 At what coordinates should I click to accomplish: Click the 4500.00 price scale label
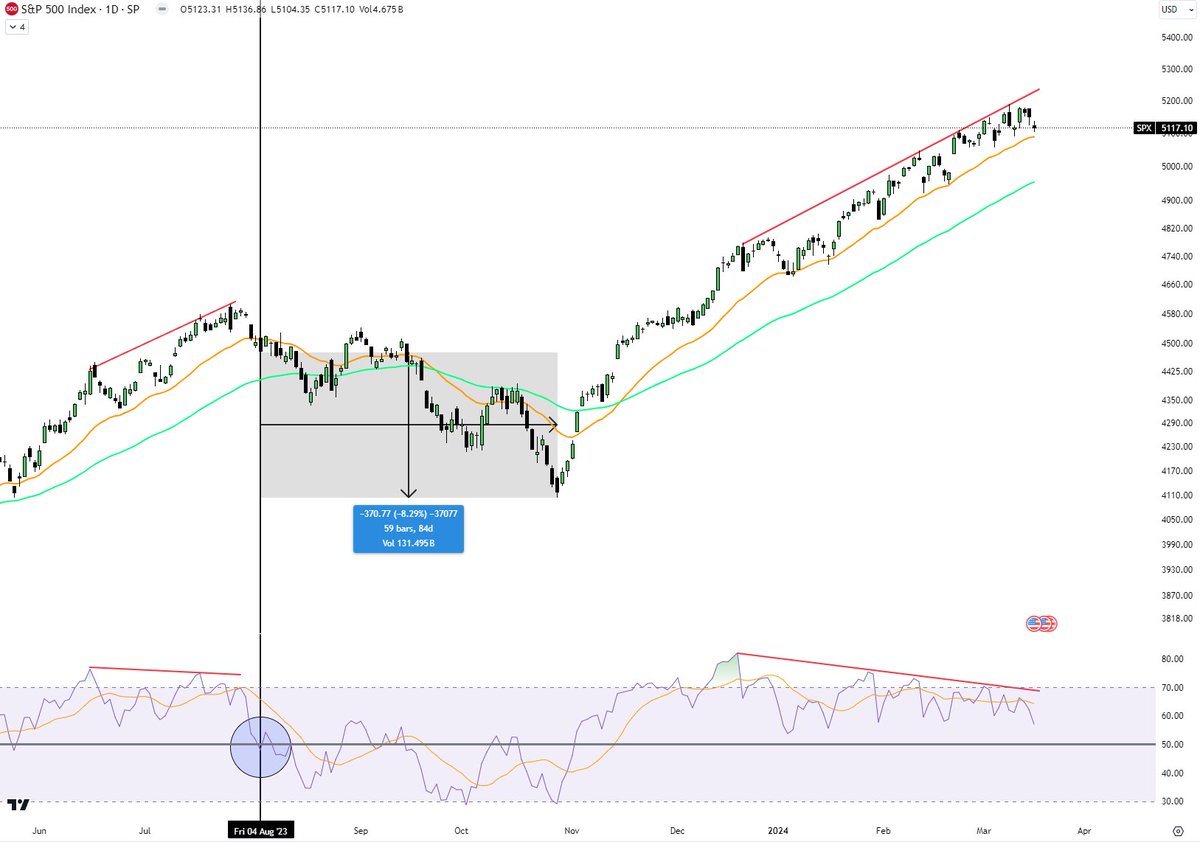pyautogui.click(x=1176, y=343)
